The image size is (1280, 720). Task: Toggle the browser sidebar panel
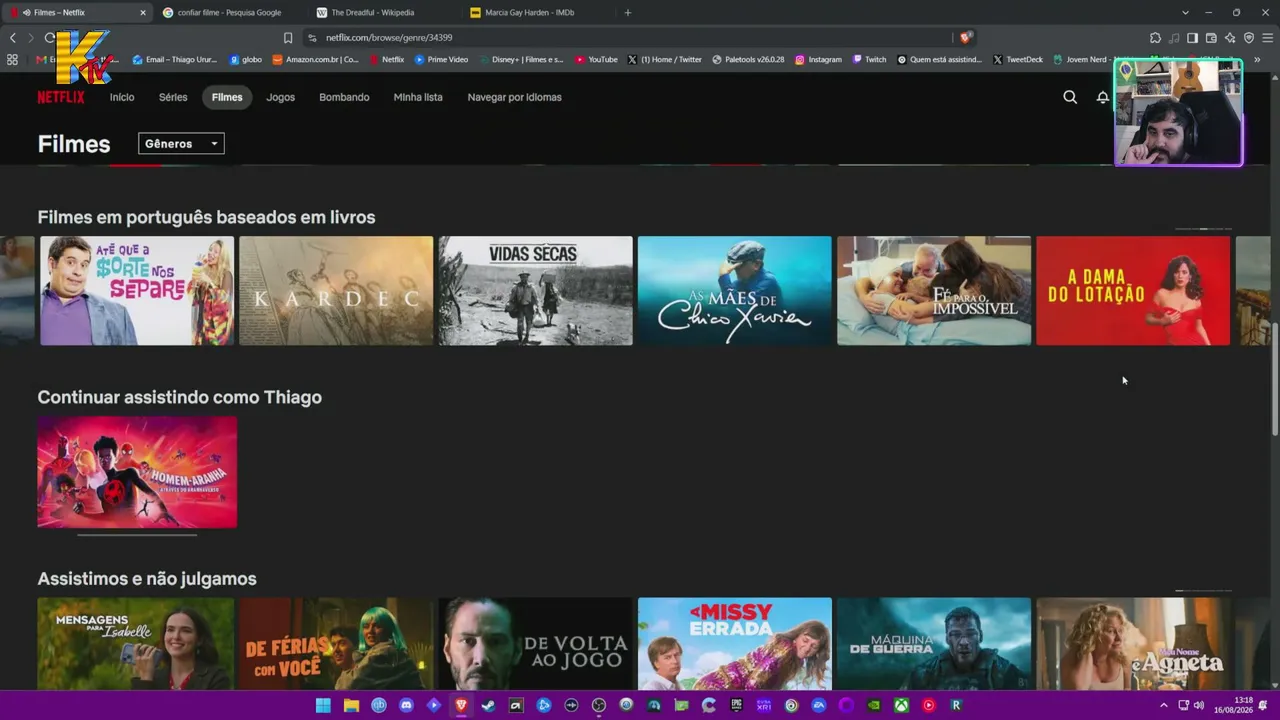(x=1192, y=38)
